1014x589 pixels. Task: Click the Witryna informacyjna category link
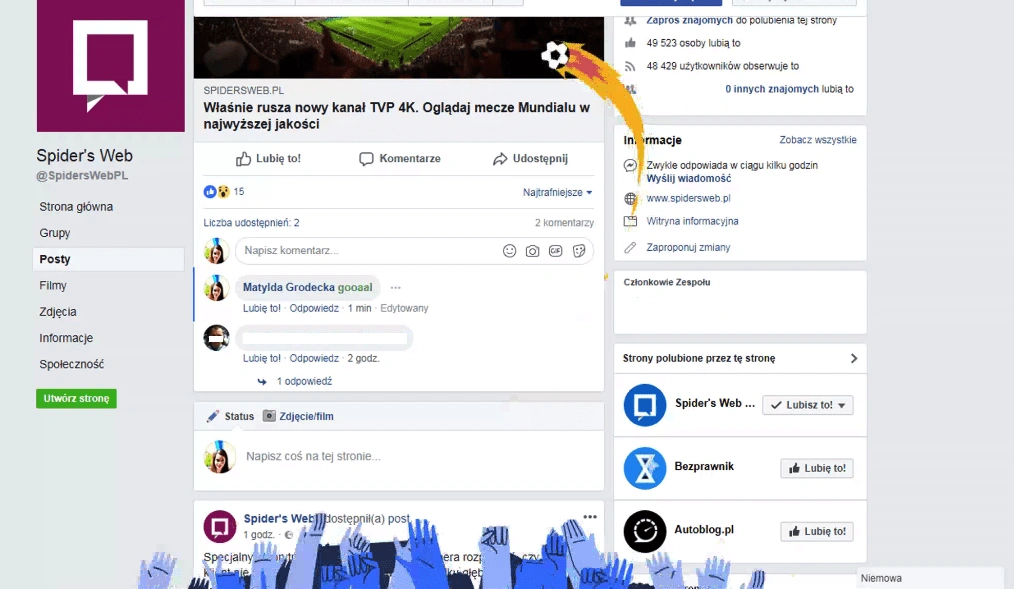pyautogui.click(x=692, y=221)
